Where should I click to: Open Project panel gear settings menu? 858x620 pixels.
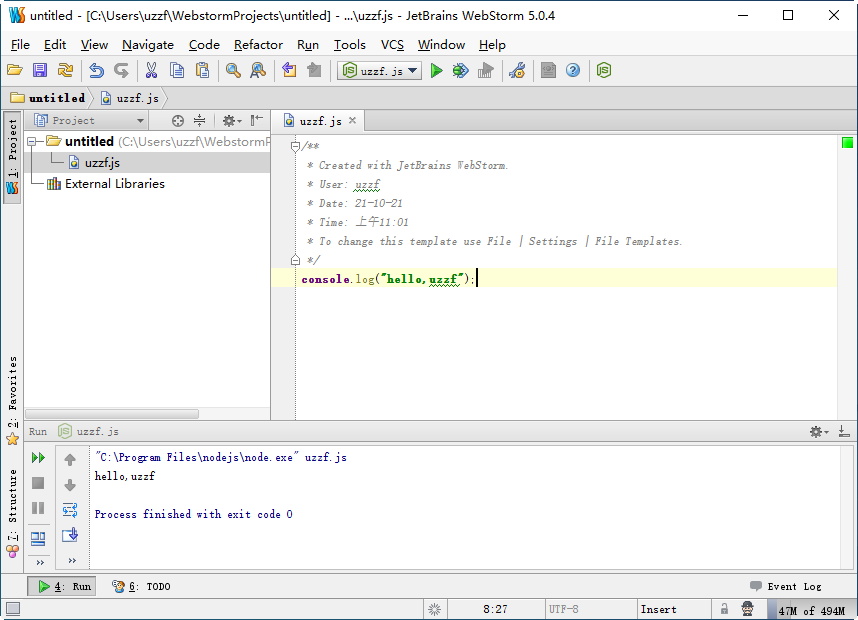pos(231,121)
